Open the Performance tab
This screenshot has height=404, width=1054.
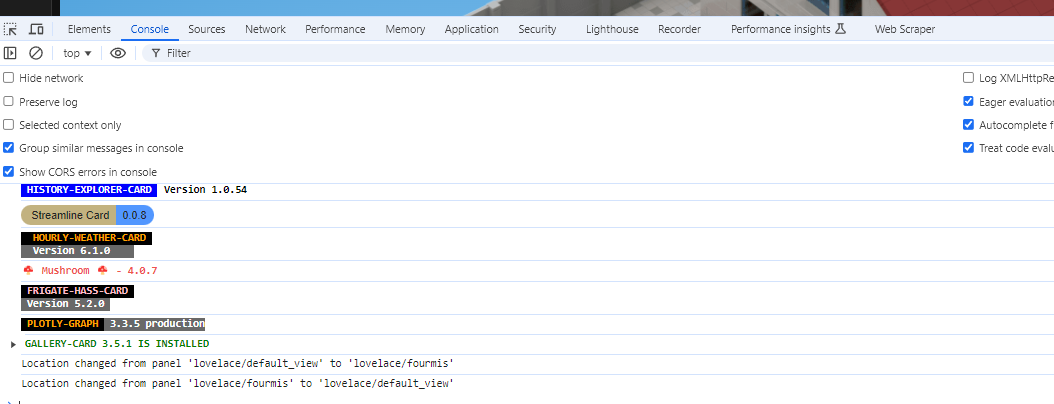(x=335, y=30)
